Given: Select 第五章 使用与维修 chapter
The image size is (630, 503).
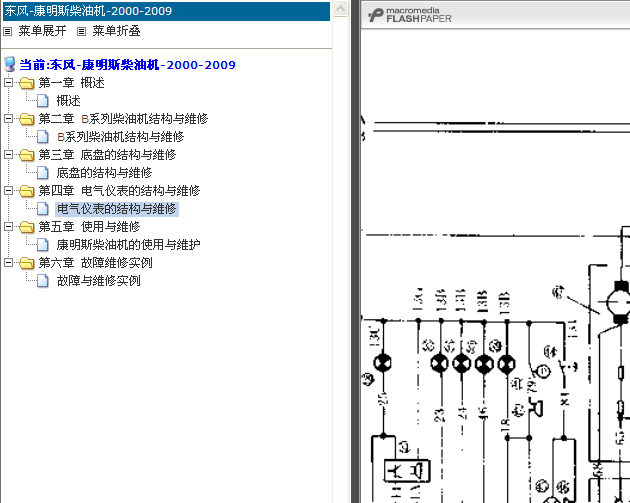Looking at the screenshot, I should (89, 227).
